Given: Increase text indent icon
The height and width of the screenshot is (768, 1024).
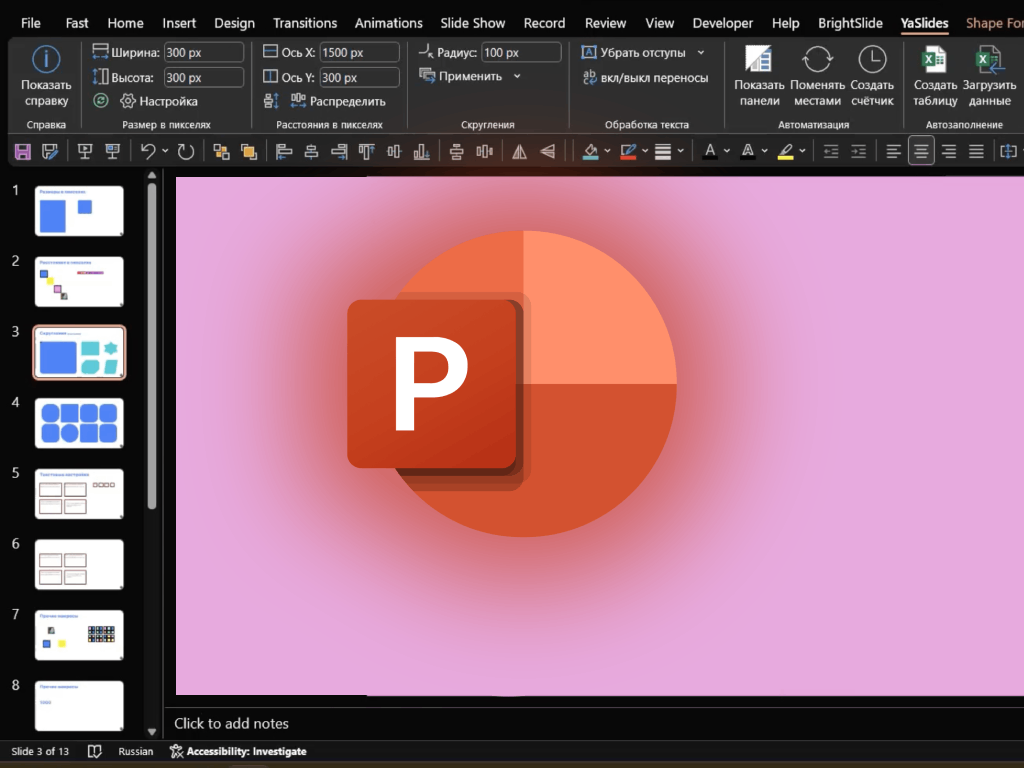Looking at the screenshot, I should tap(858, 152).
